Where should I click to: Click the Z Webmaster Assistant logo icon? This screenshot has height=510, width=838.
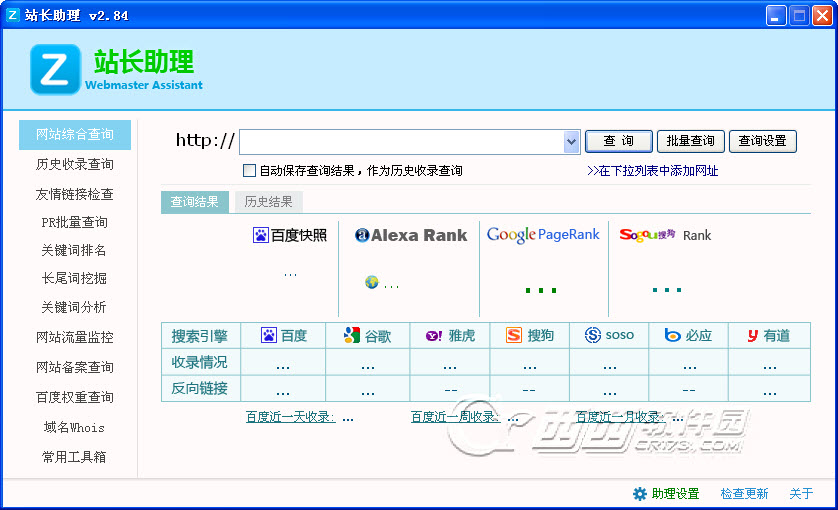(55, 69)
